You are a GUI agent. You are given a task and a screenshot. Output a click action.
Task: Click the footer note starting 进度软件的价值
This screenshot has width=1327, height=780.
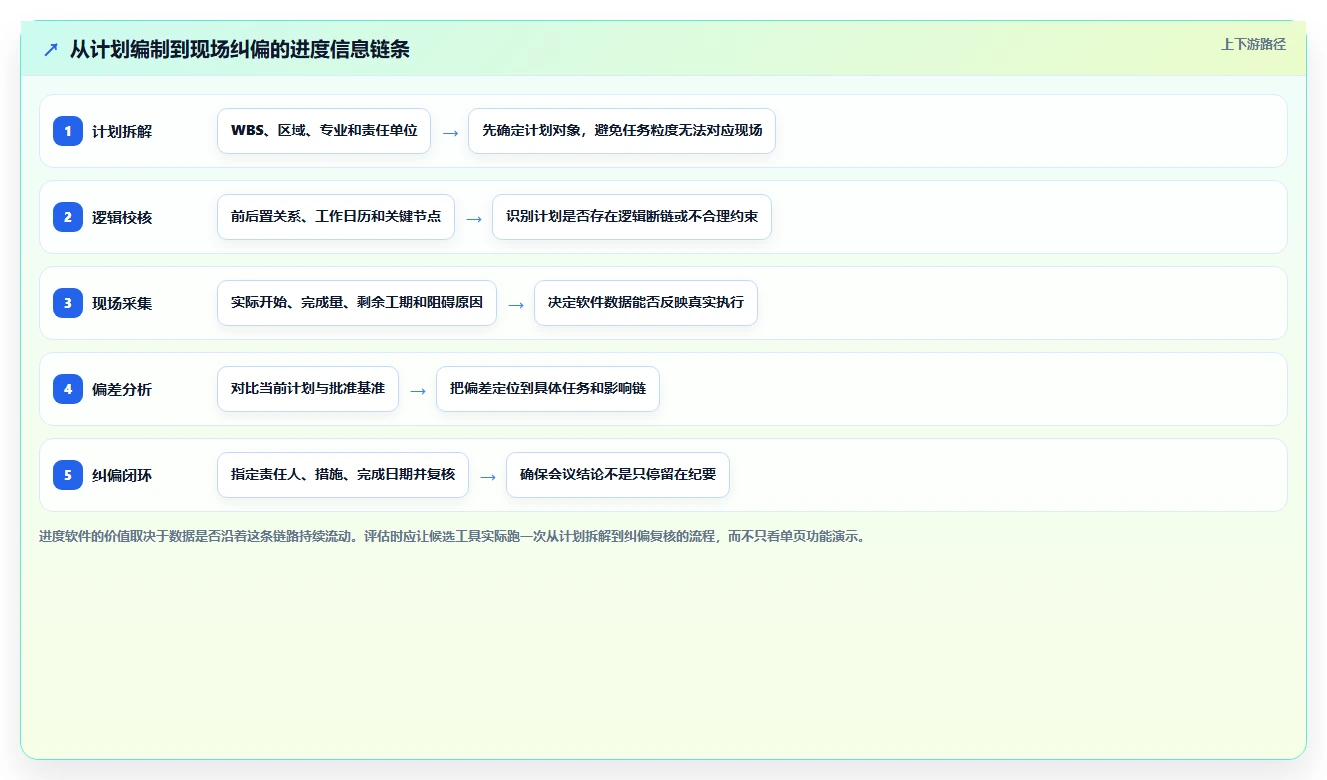pyautogui.click(x=453, y=536)
